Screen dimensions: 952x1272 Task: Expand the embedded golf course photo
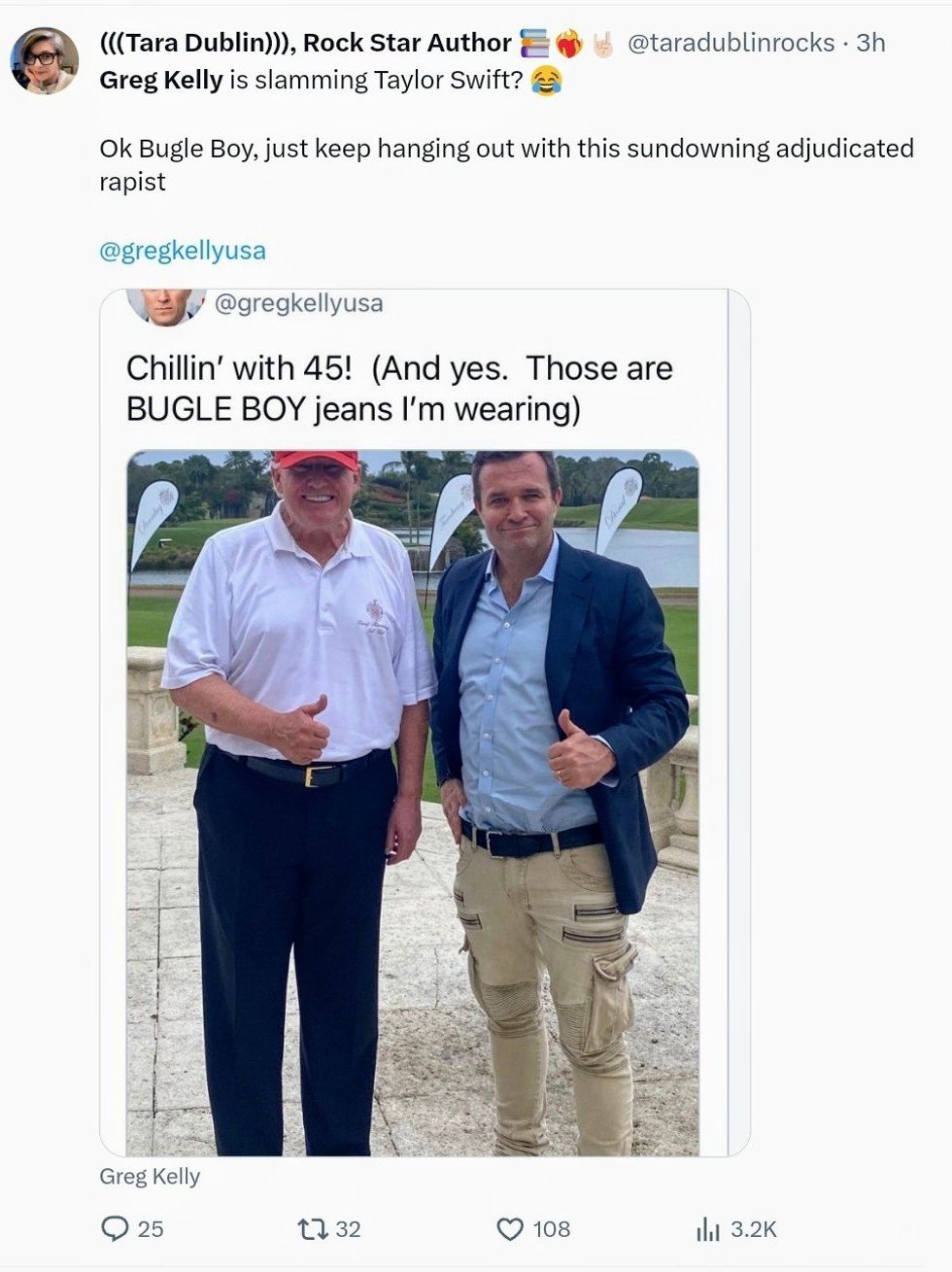coord(413,802)
